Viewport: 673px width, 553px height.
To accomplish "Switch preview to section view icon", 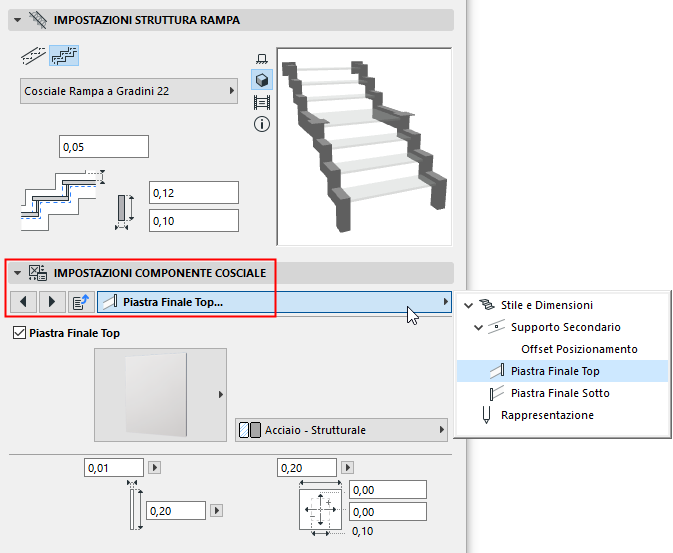I will tap(262, 103).
